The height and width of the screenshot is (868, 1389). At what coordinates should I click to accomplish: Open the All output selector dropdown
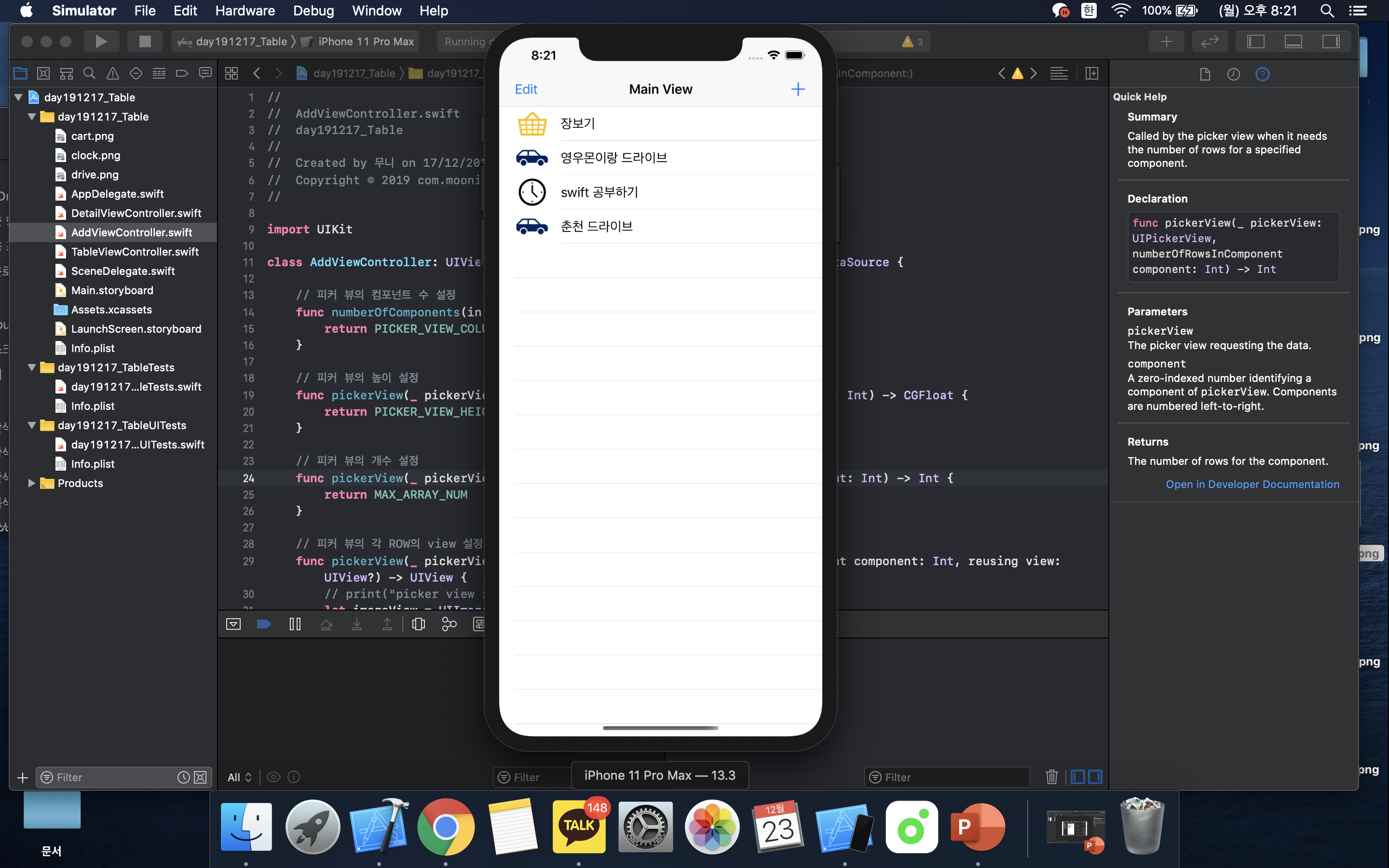(239, 777)
